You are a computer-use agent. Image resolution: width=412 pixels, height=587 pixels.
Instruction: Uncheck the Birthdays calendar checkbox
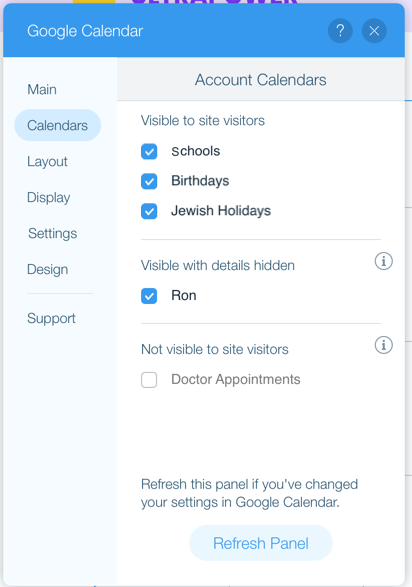tap(149, 182)
